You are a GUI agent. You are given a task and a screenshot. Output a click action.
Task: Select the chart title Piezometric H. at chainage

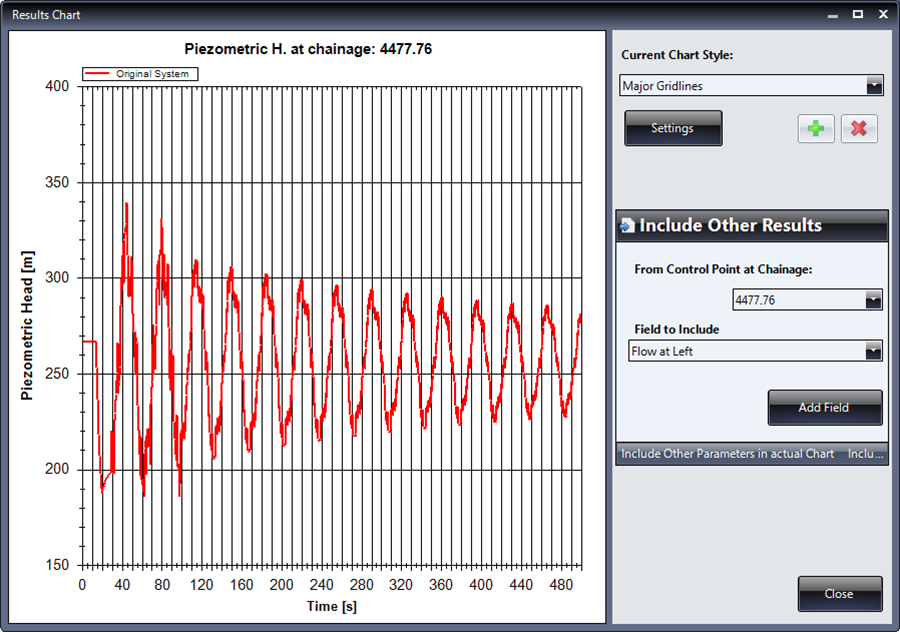click(308, 48)
